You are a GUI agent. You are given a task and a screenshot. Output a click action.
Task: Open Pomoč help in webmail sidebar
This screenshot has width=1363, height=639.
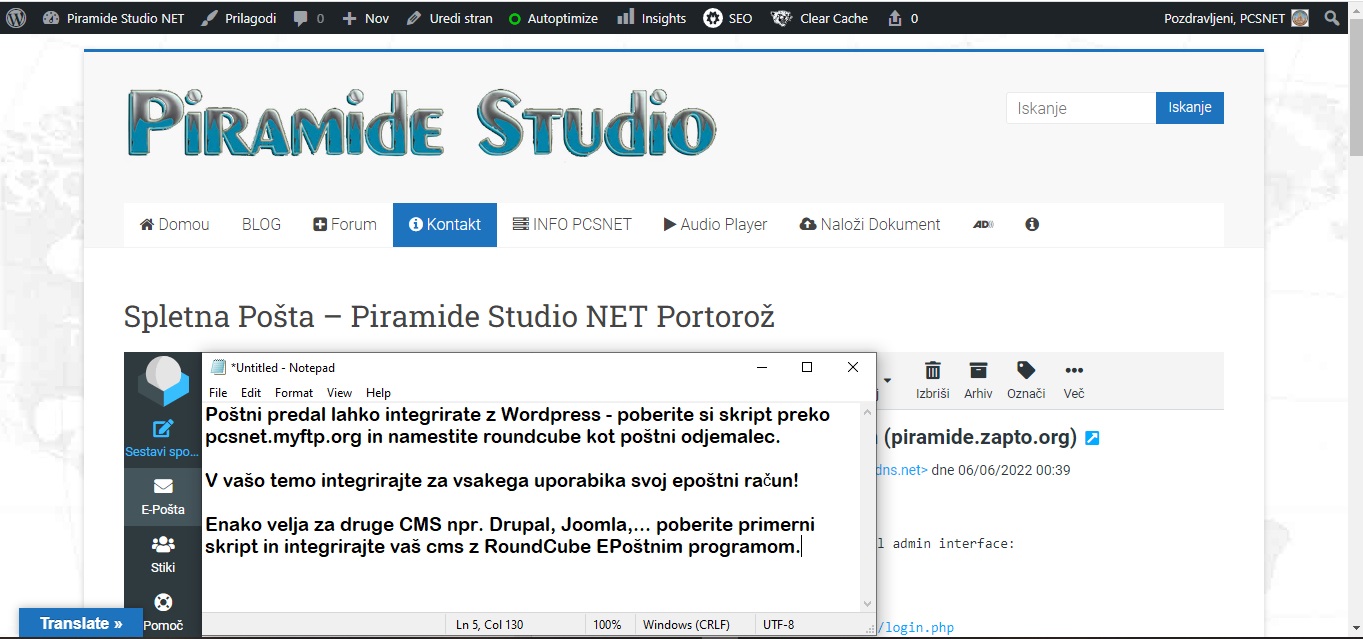(x=163, y=612)
